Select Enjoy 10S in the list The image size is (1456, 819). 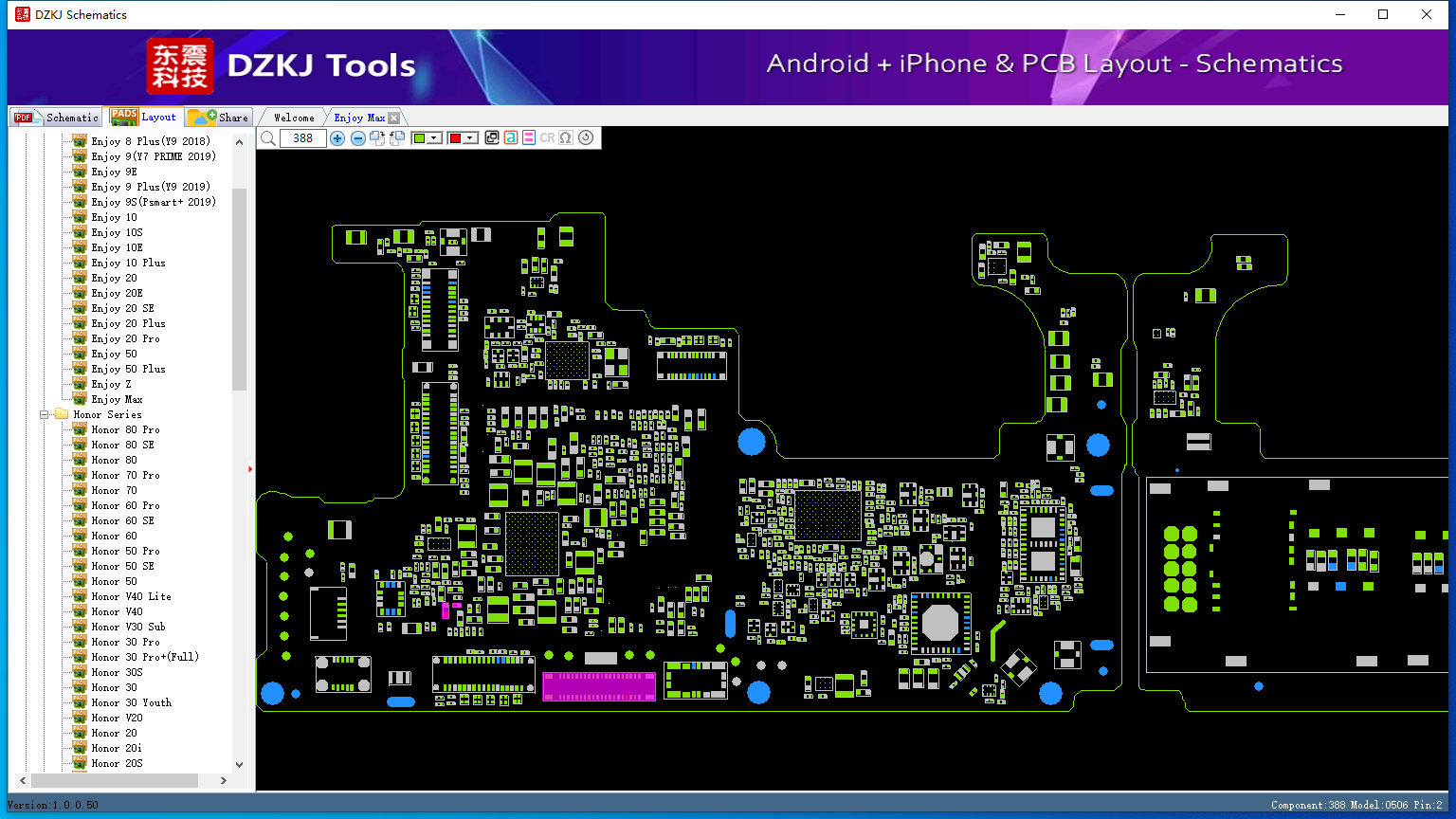pos(117,232)
